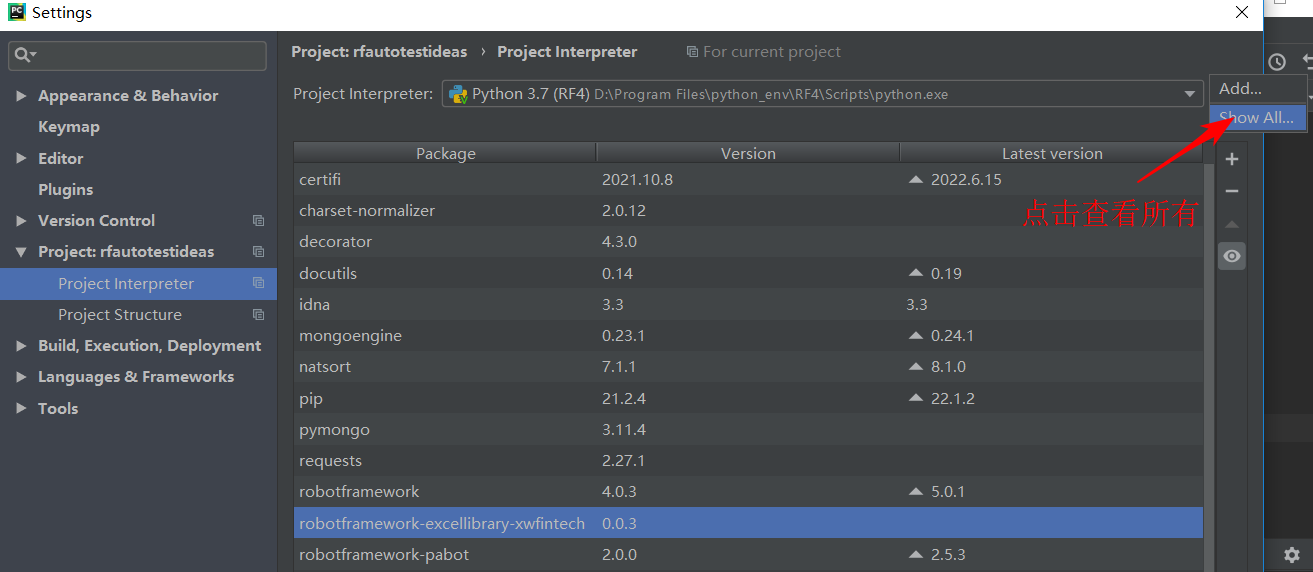
Task: Click the gear icon in background window
Action: (1292, 554)
